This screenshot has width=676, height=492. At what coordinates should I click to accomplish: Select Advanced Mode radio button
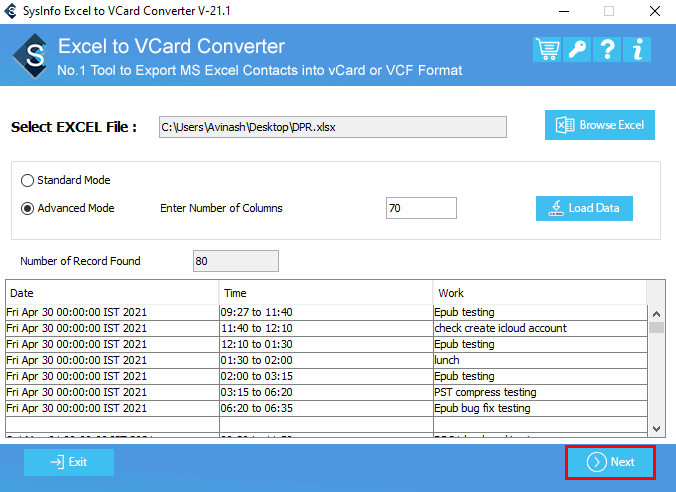[x=27, y=208]
